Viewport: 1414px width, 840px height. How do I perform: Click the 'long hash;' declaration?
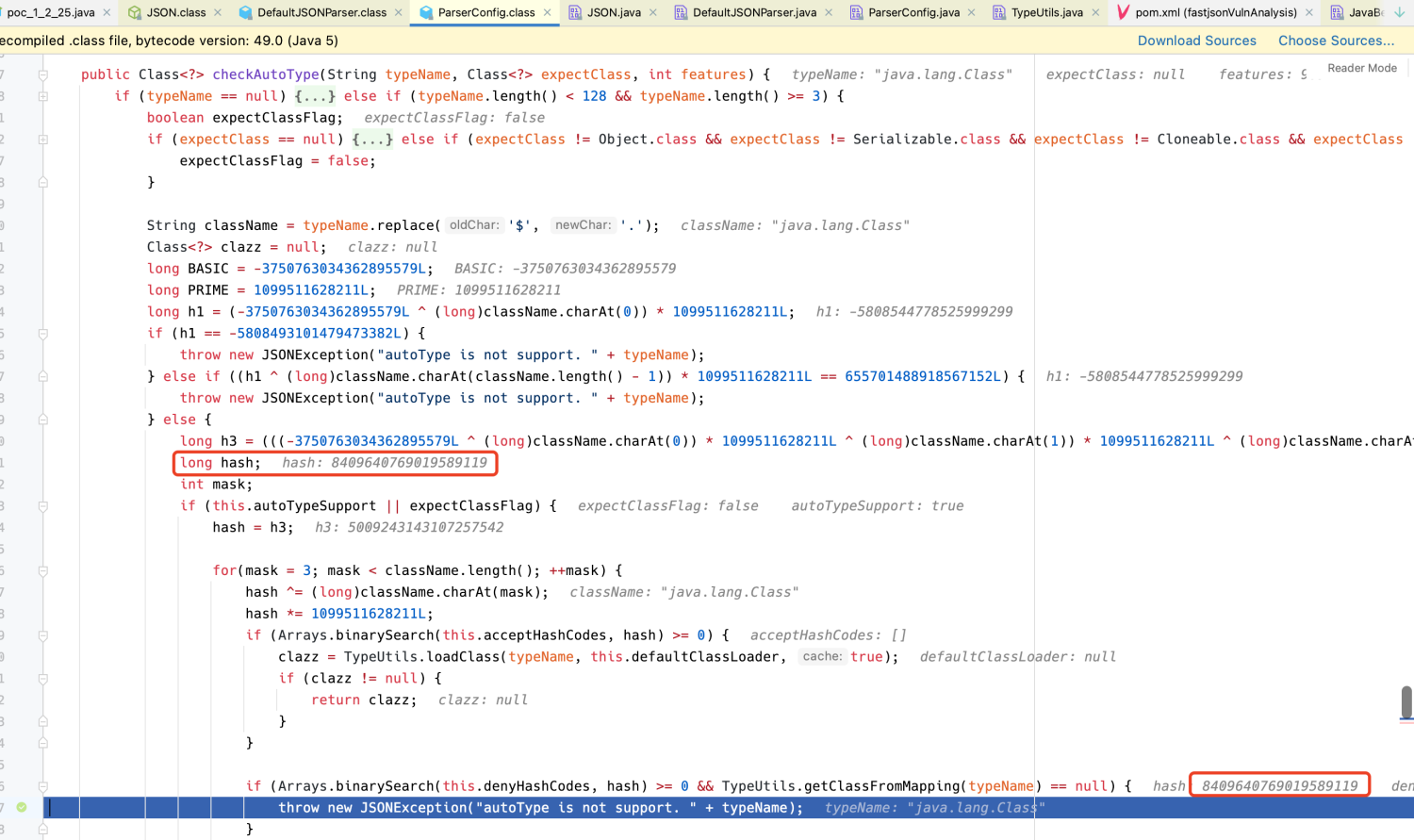pos(221,463)
